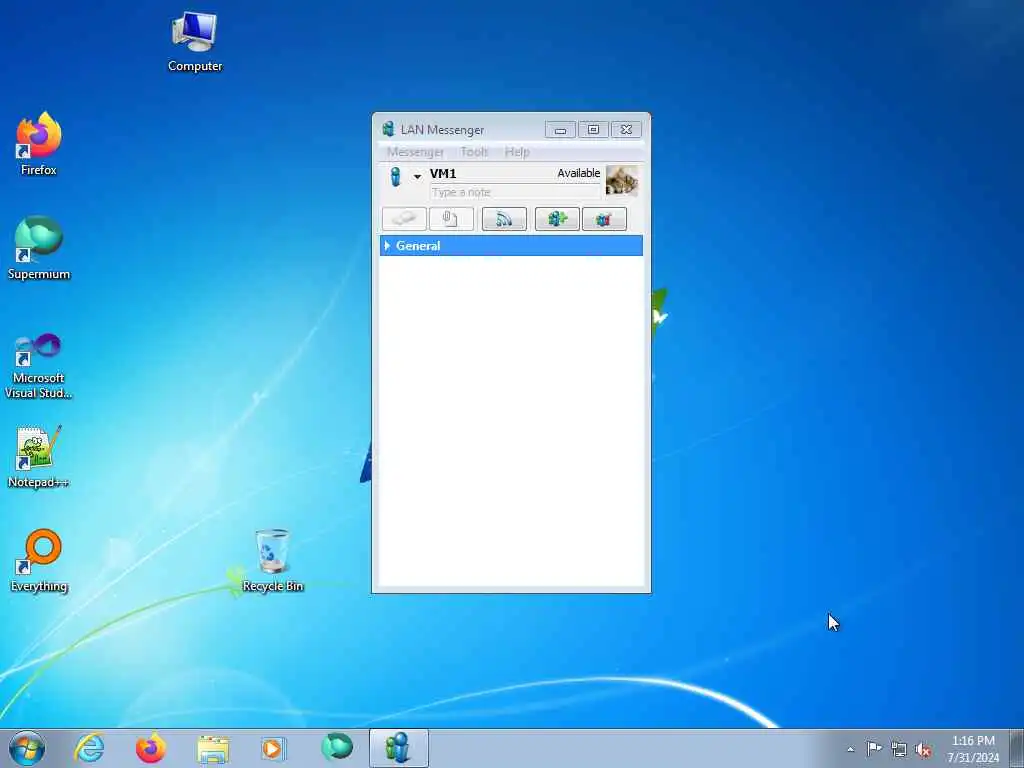Click the send file toolbar button
This screenshot has width=1024, height=768.
(x=451, y=219)
